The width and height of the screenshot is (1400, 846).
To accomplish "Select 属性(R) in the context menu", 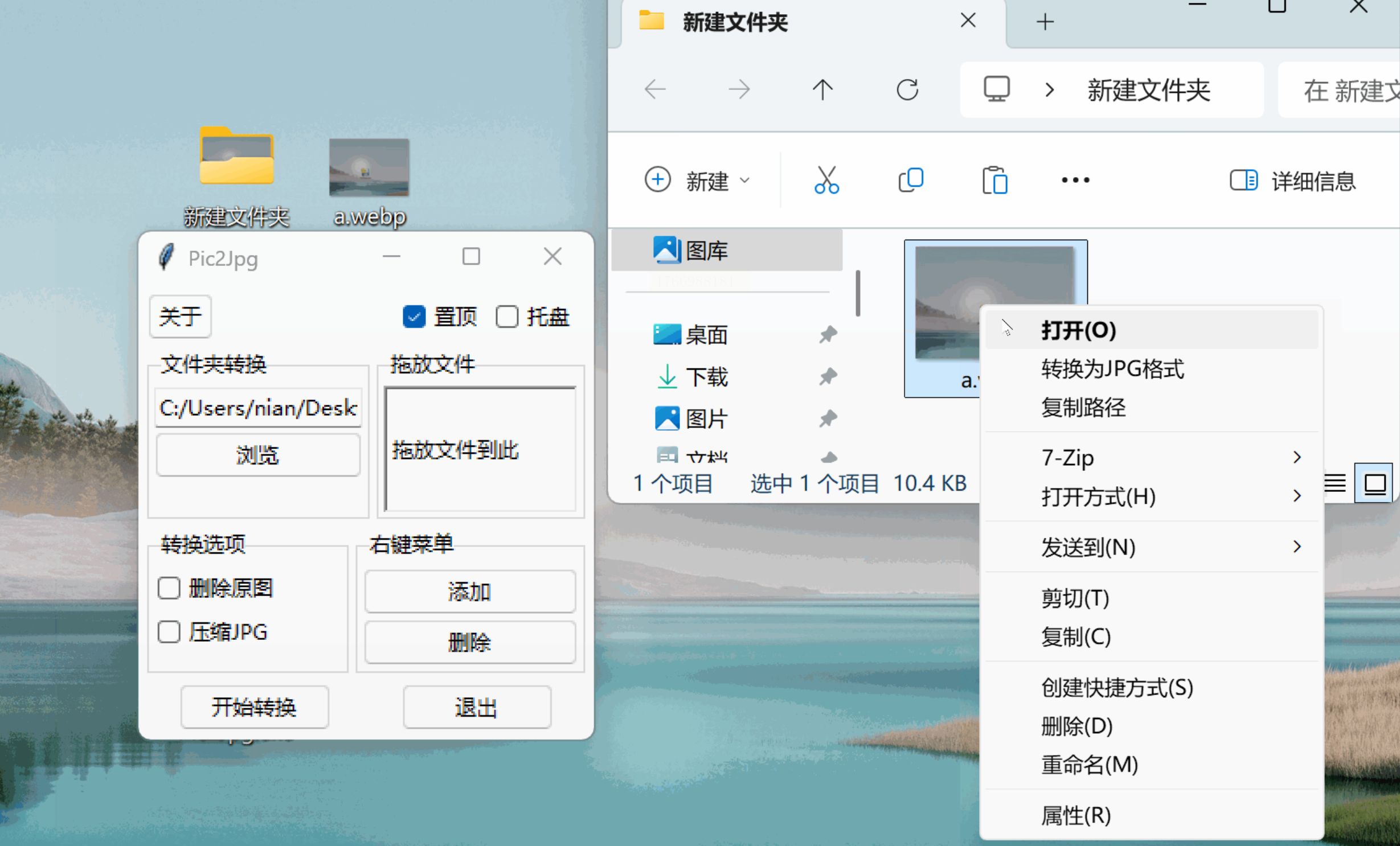I will click(1076, 815).
